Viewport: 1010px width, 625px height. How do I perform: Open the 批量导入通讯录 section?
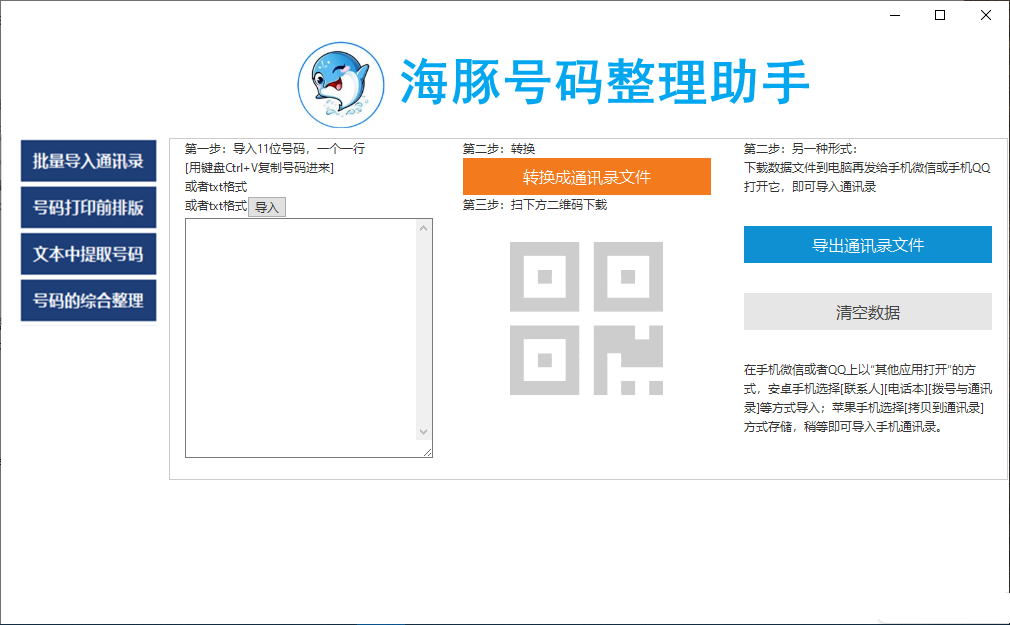pos(88,161)
